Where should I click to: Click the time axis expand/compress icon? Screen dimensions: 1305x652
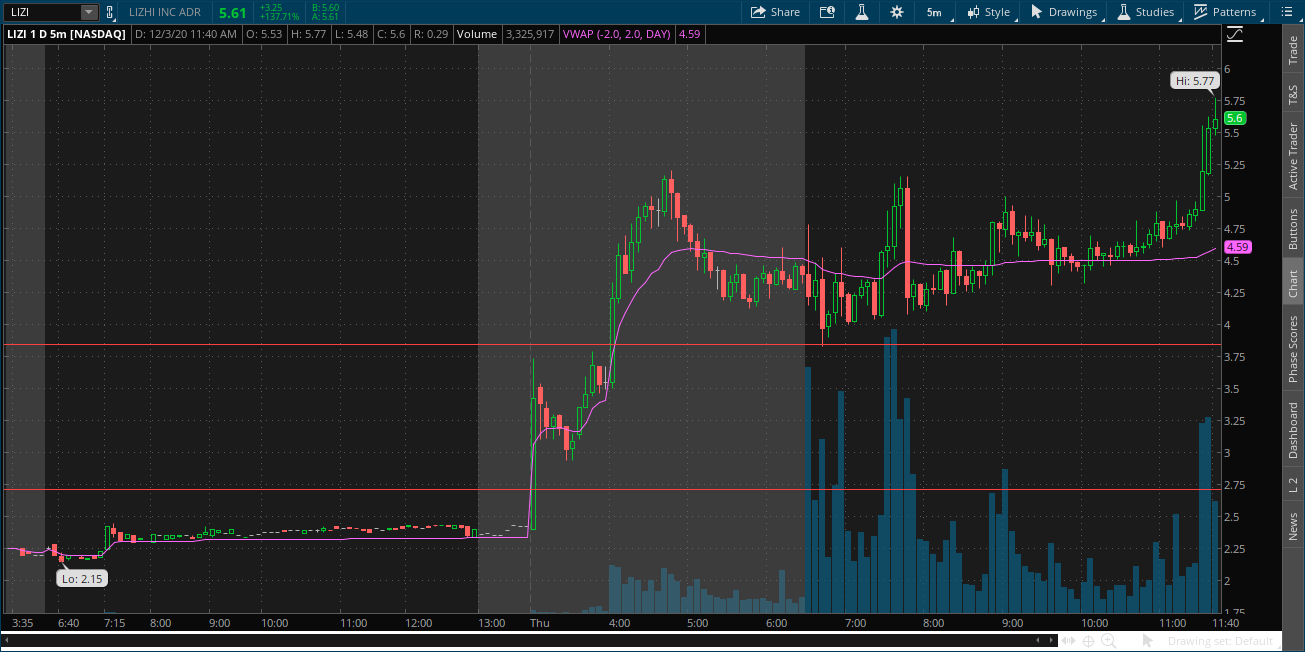(1069, 640)
